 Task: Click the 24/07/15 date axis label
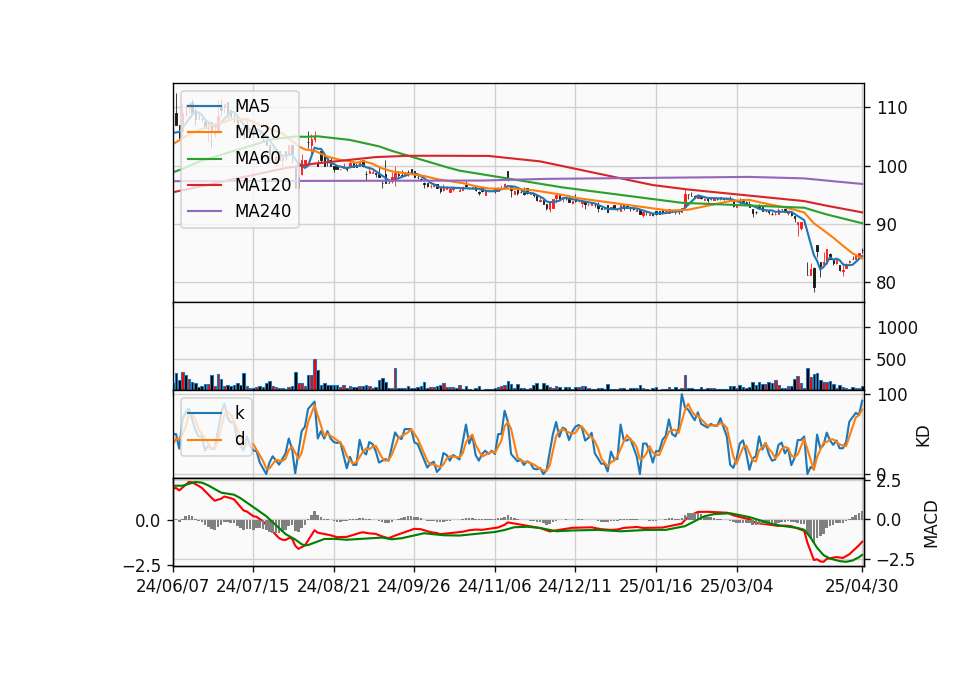click(252, 586)
